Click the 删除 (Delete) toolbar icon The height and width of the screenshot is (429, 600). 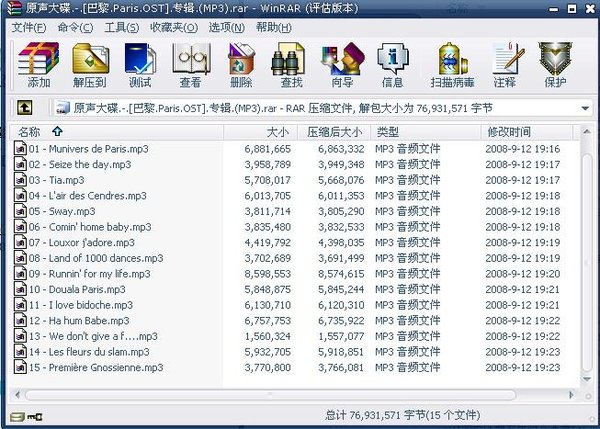[x=241, y=65]
